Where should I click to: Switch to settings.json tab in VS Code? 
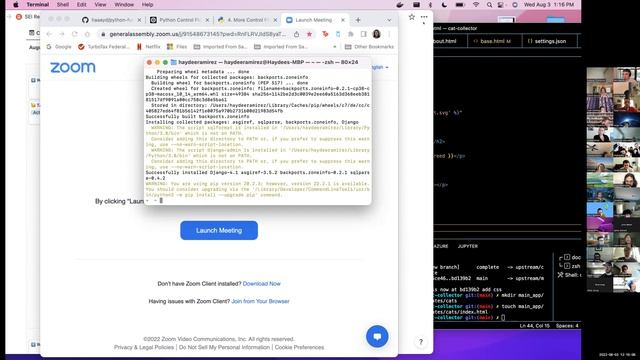coord(549,41)
